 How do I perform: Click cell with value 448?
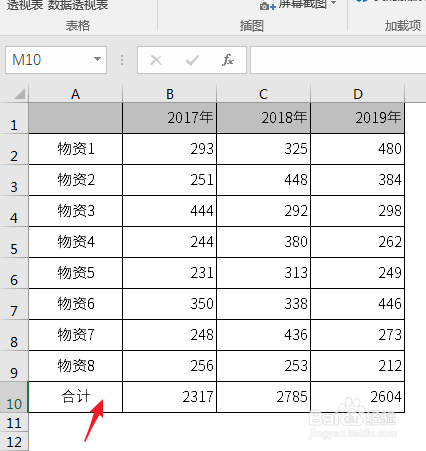[264, 180]
